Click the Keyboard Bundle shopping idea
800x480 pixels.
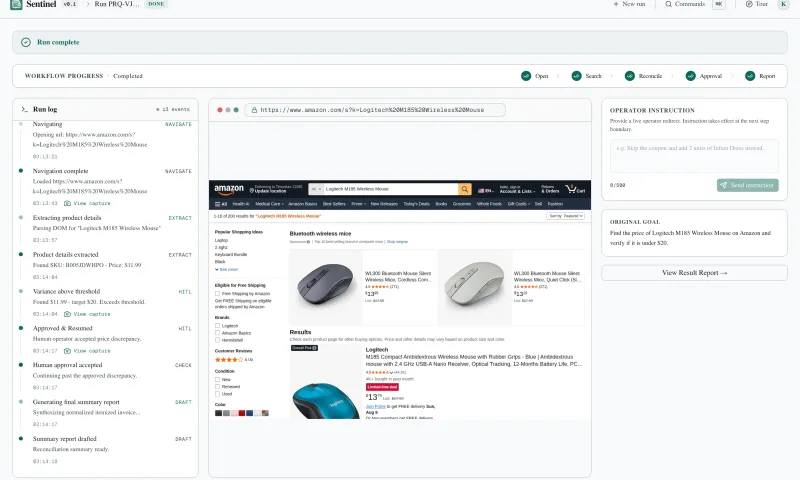point(231,255)
